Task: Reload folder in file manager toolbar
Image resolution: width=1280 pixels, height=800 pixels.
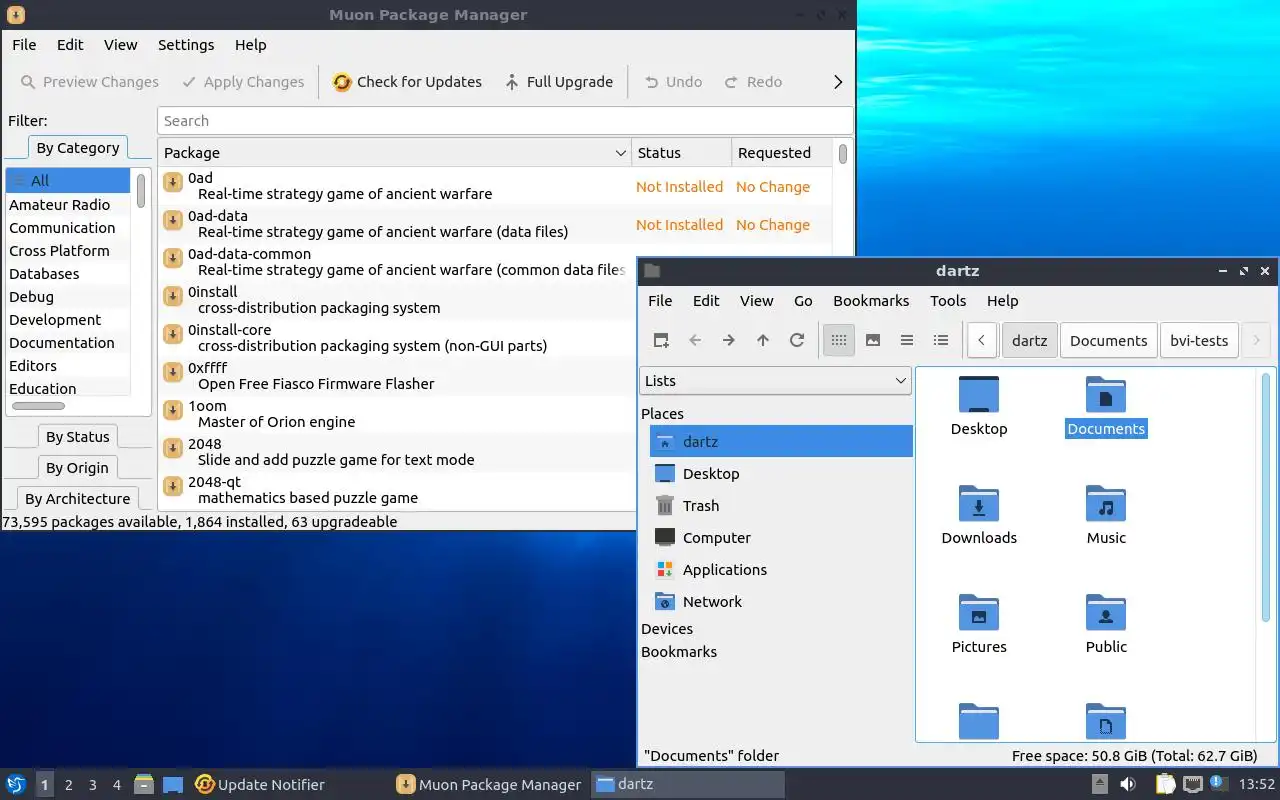Action: (x=797, y=340)
